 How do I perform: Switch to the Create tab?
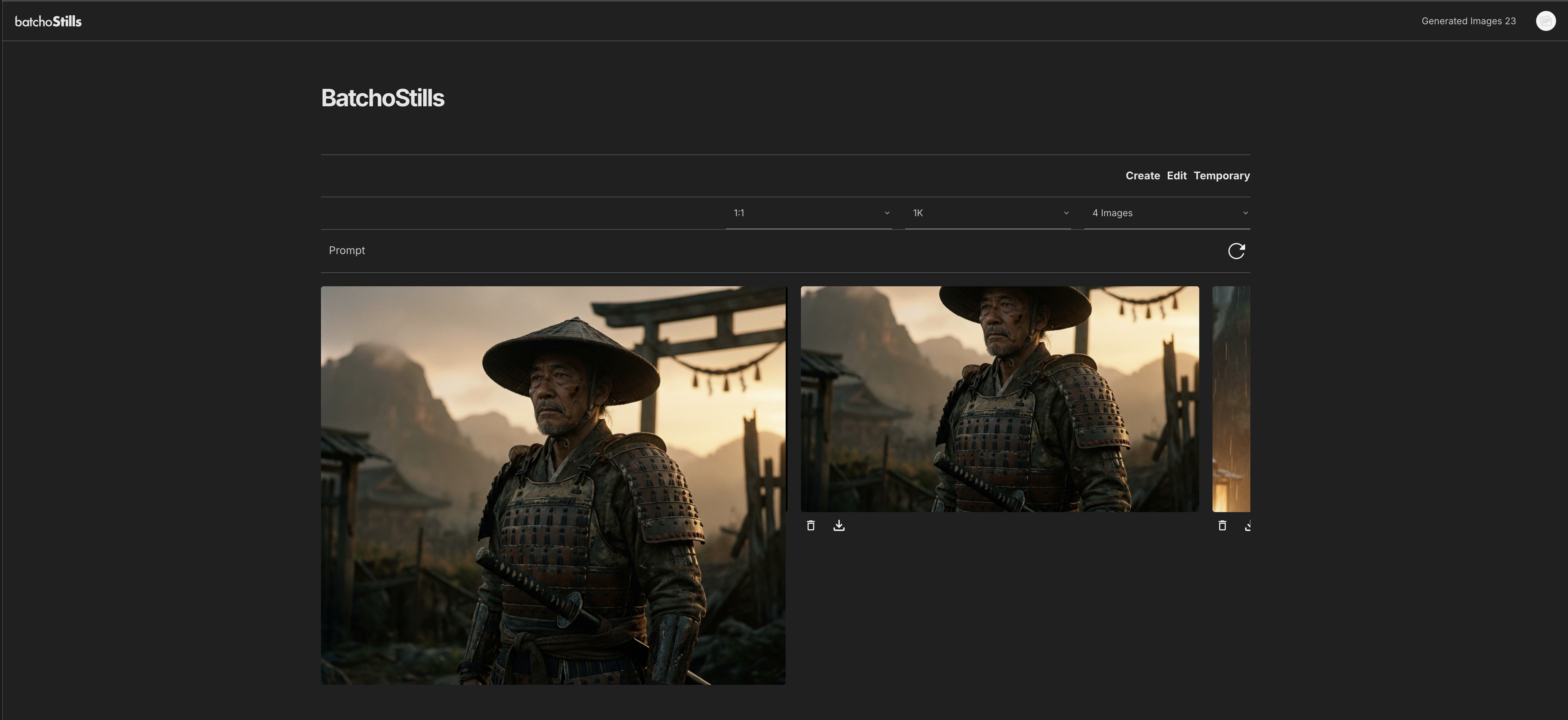(x=1142, y=175)
